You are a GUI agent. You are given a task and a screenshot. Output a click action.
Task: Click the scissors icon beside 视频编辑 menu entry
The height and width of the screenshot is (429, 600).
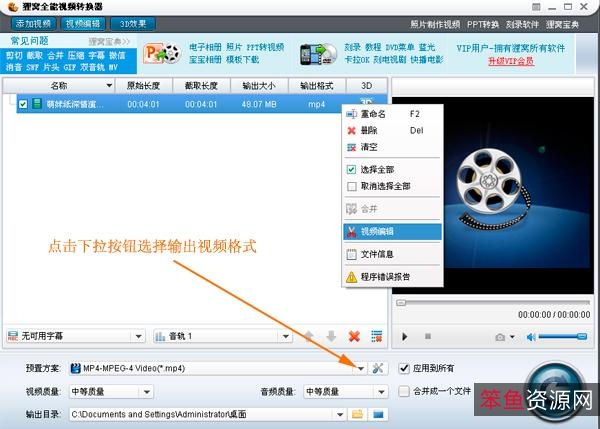click(351, 232)
